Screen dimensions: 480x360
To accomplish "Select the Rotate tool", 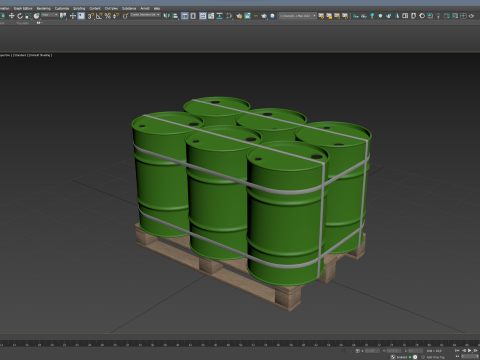I will pos(20,16).
